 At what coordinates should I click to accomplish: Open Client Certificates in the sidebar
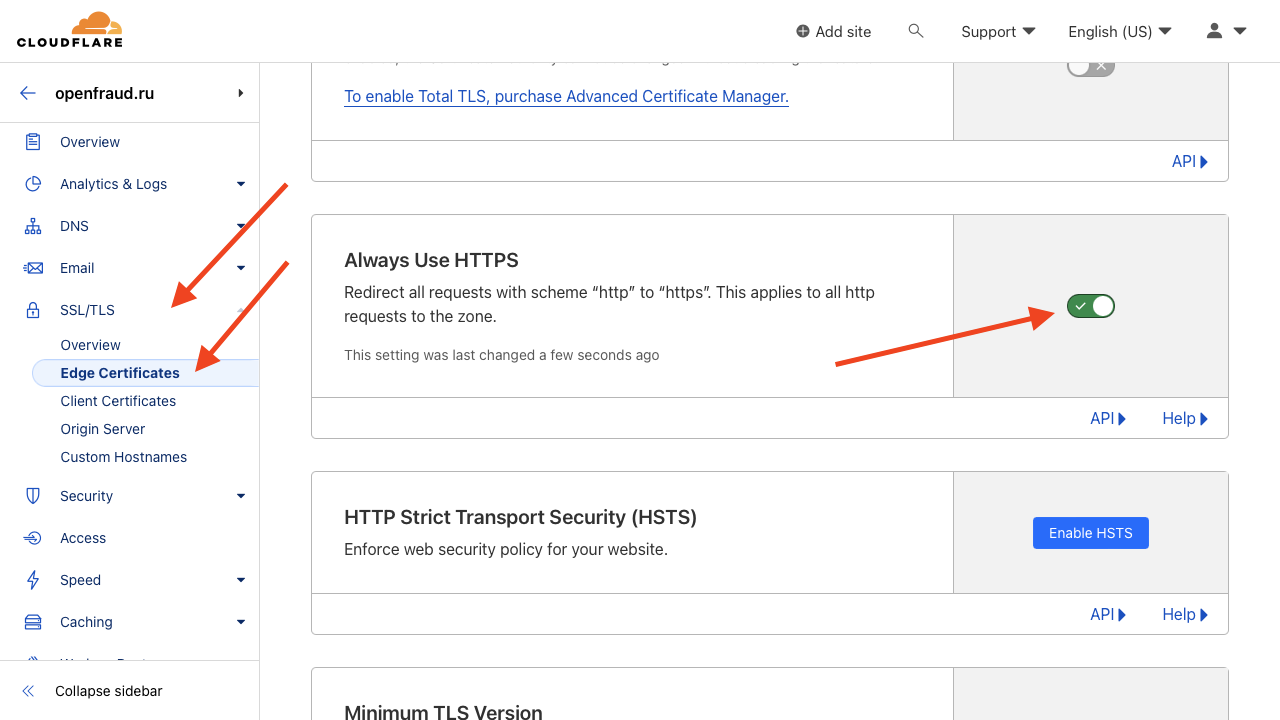coord(118,401)
